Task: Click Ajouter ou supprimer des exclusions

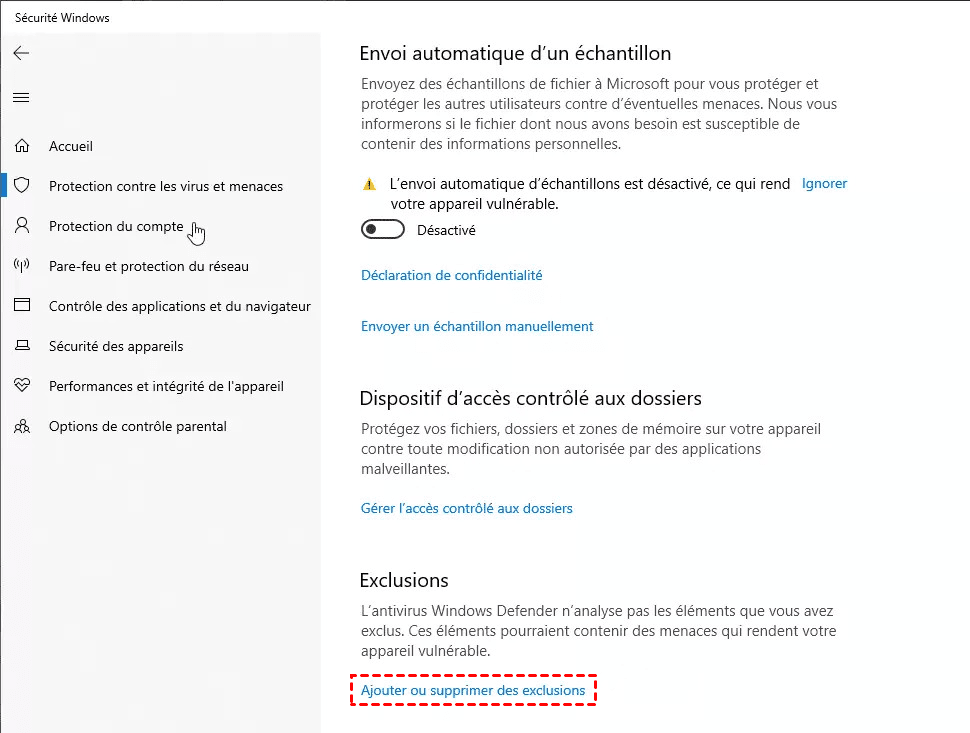Action: 473,690
